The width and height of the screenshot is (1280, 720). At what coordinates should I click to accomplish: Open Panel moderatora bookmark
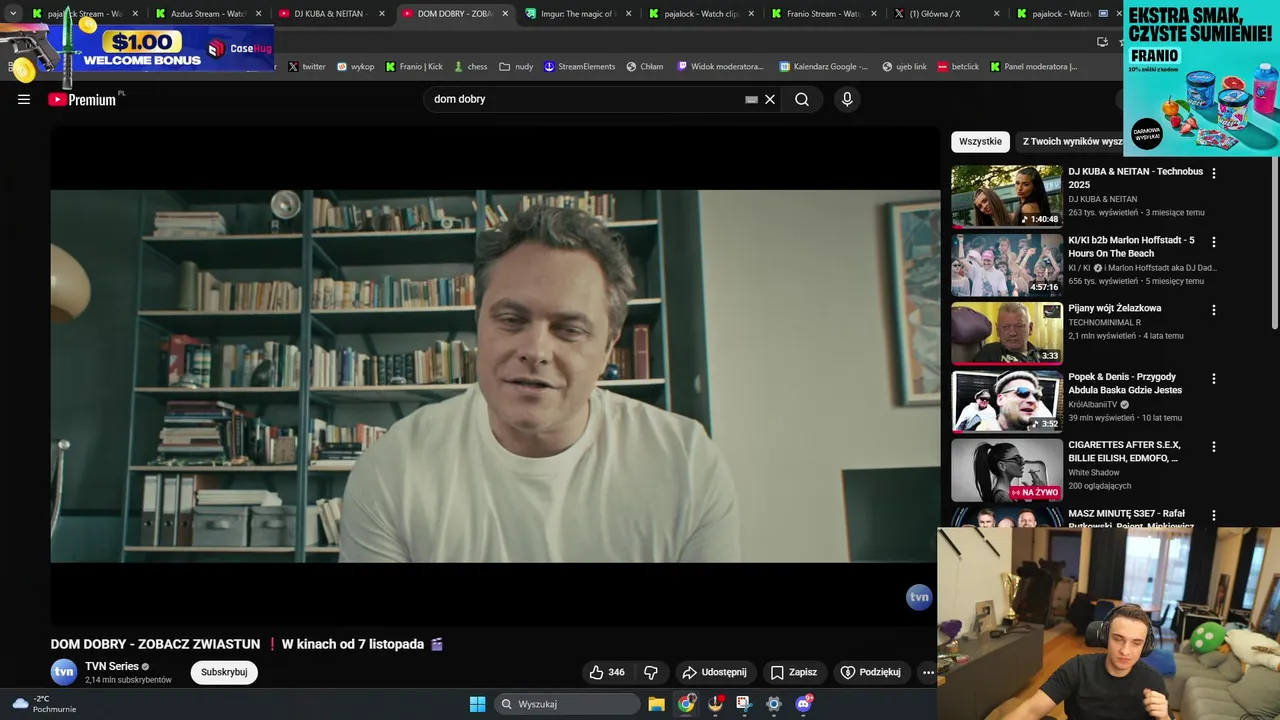coord(1034,67)
